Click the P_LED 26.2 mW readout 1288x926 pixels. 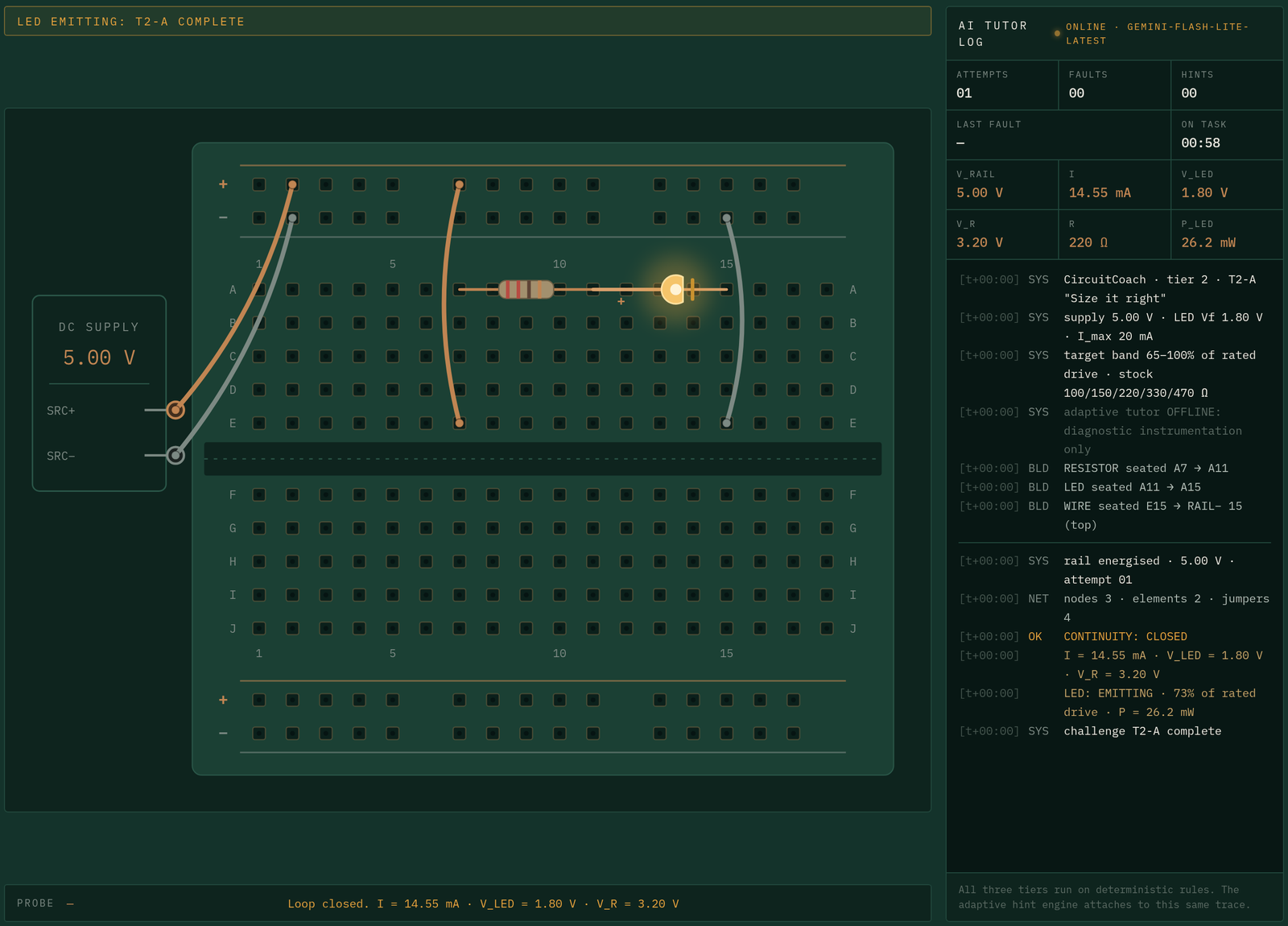[1227, 234]
